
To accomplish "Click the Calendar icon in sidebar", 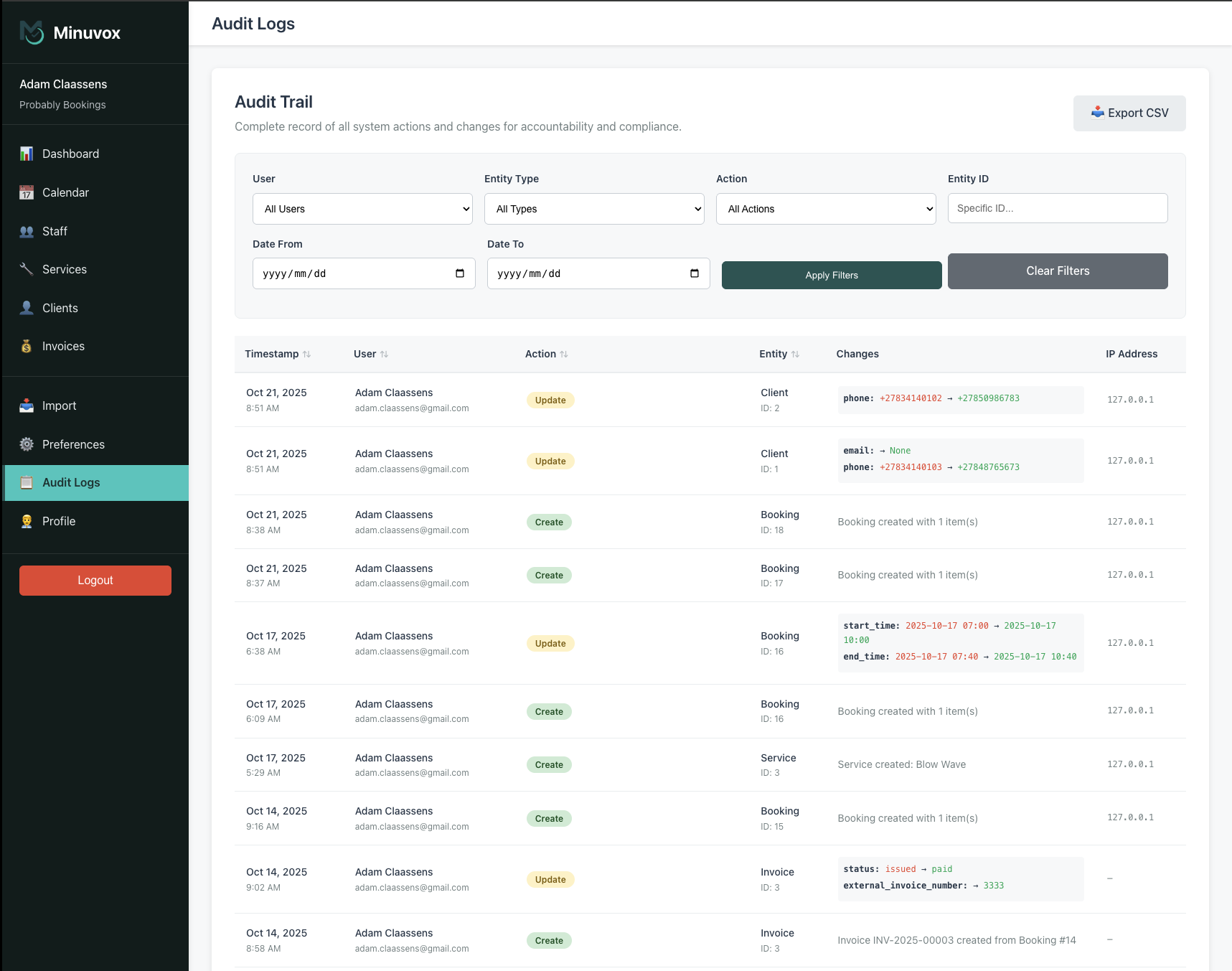I will 27,192.
